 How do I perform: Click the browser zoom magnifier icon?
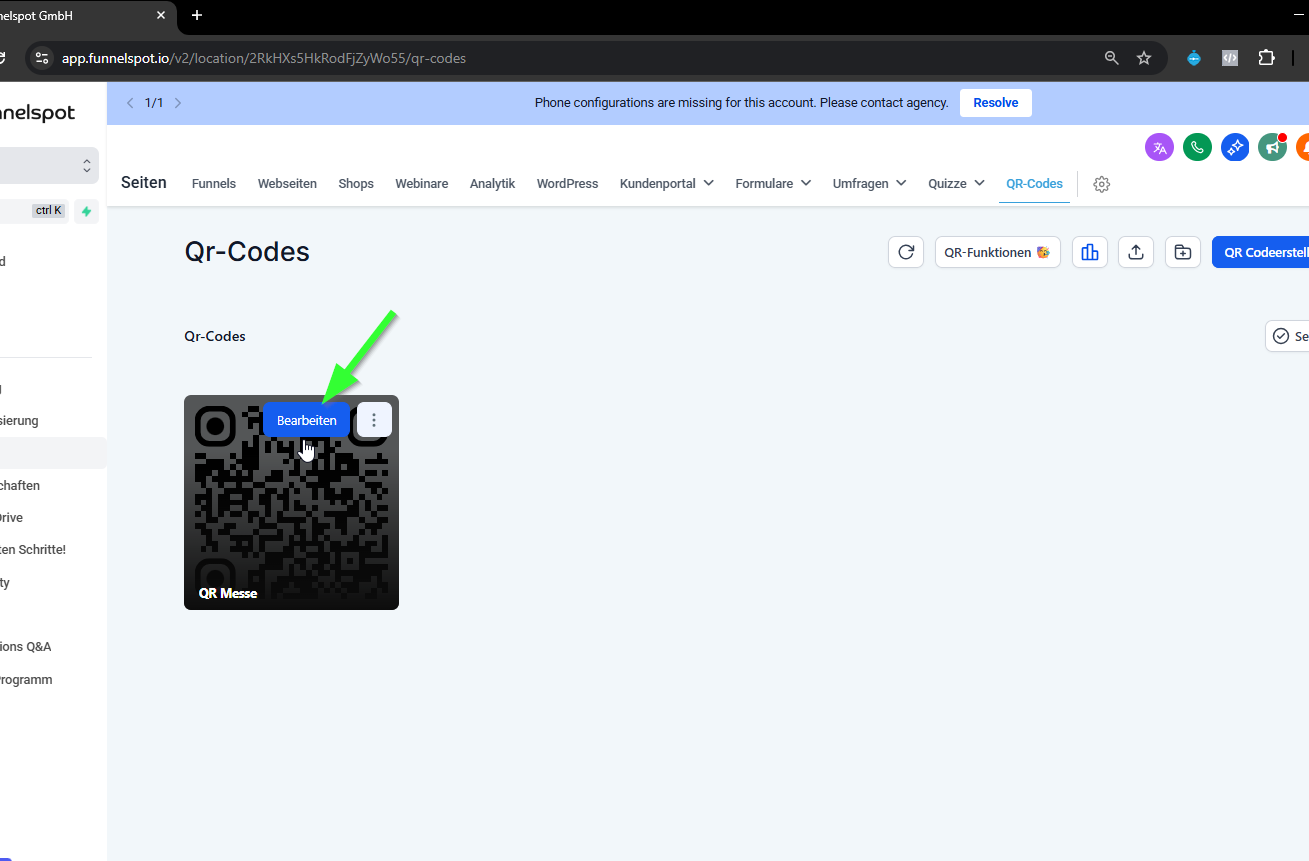tap(1111, 58)
